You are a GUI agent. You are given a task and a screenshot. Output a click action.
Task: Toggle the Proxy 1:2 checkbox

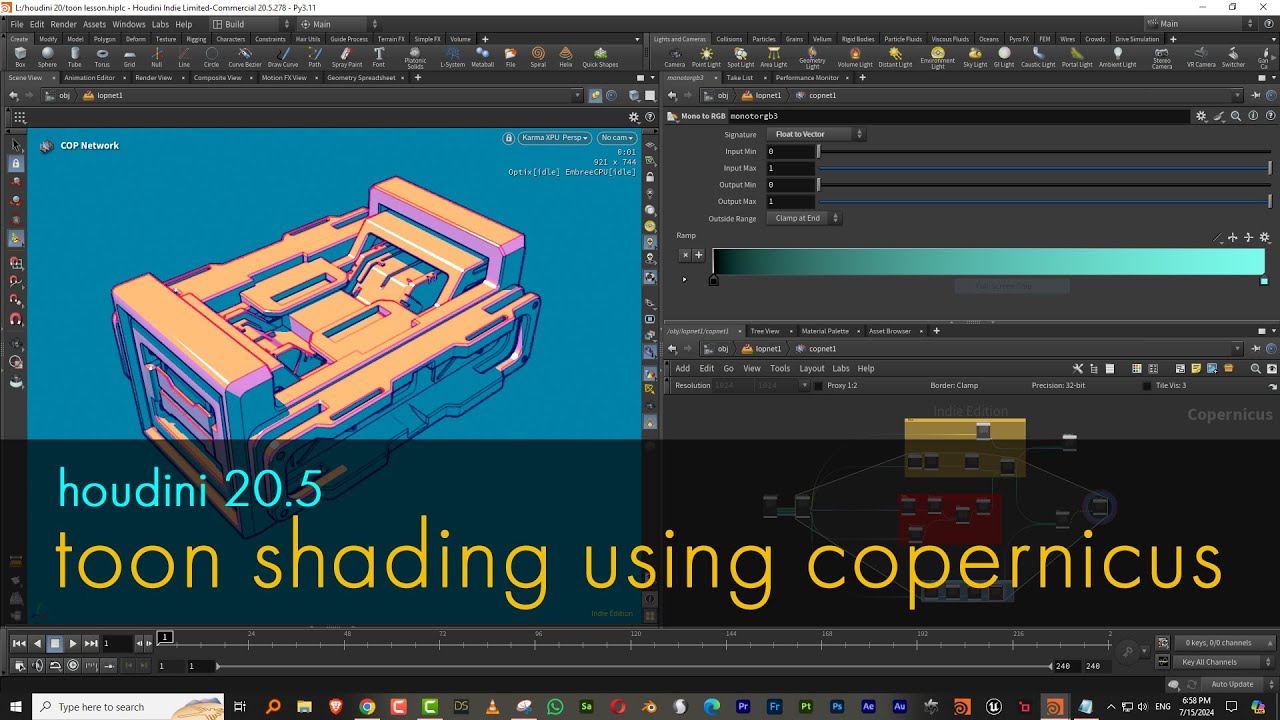coord(817,385)
